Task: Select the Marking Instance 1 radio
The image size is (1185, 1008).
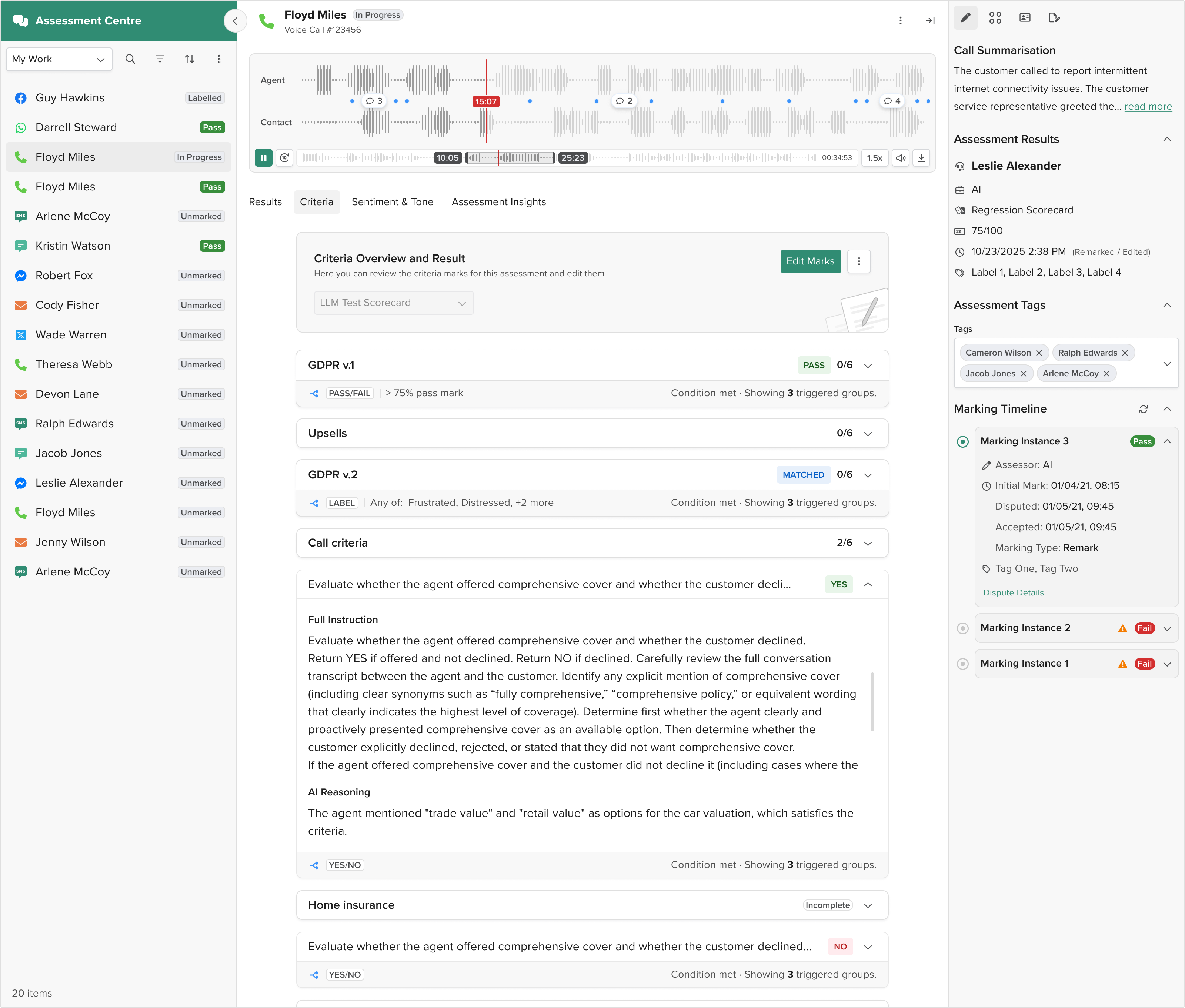Action: coord(963,664)
